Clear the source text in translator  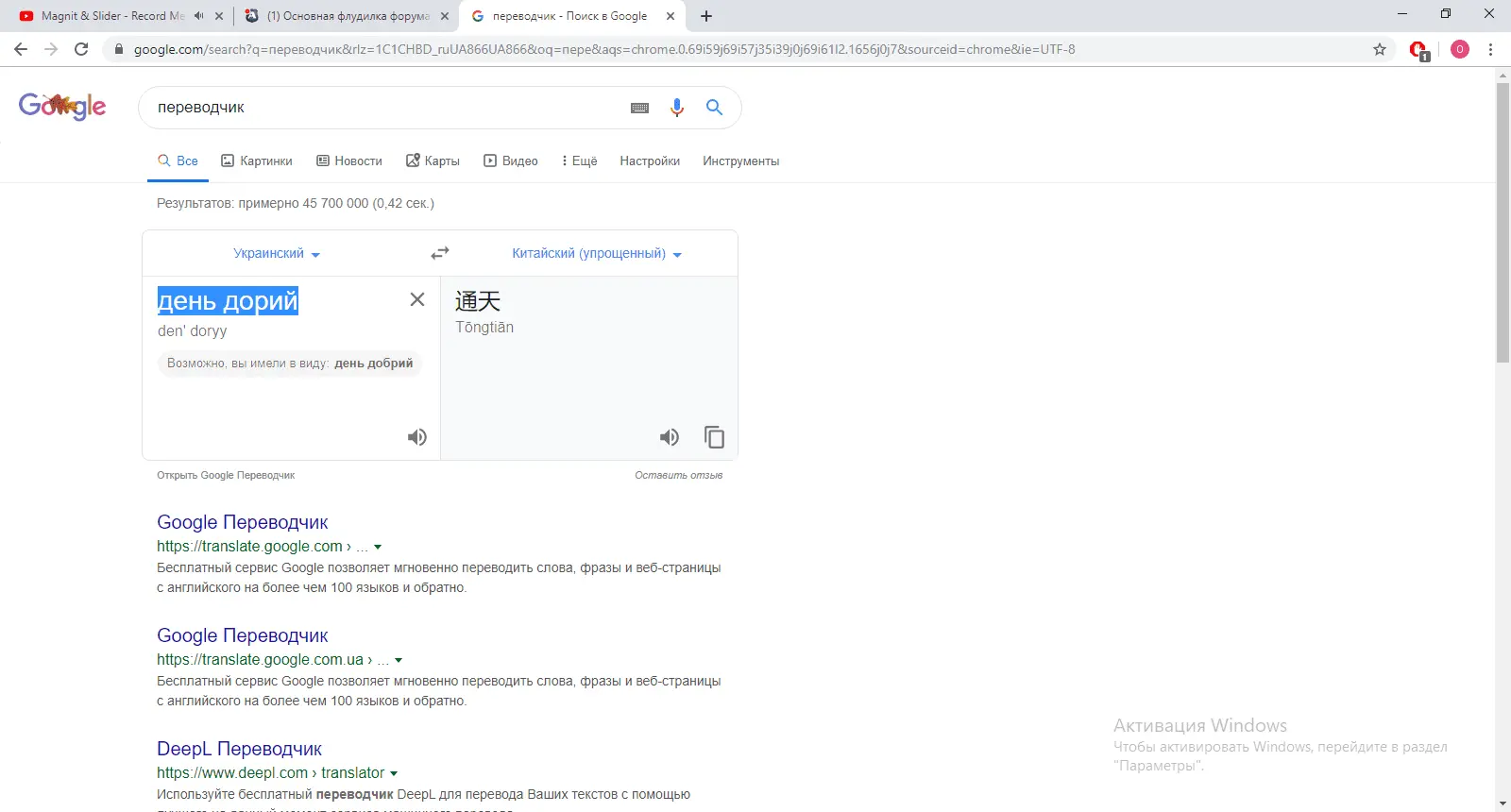(x=417, y=299)
